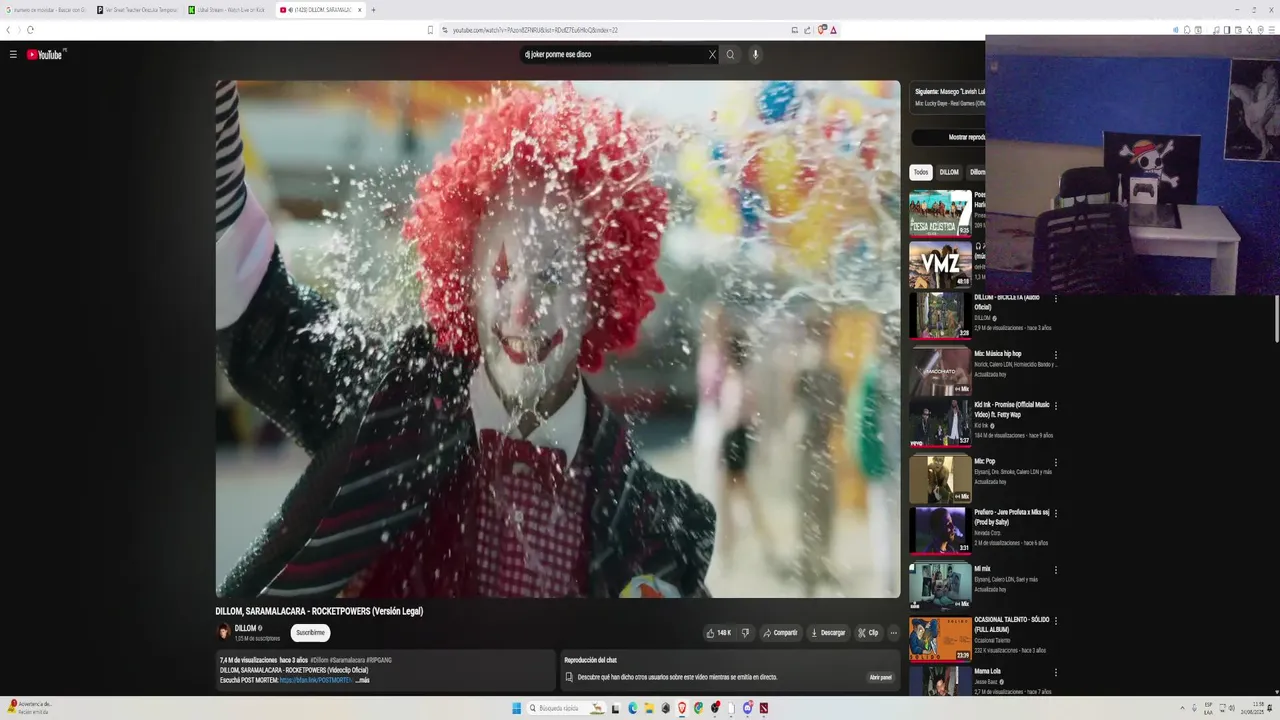
Task: Open options menu for Mi mix
Action: tap(1055, 570)
